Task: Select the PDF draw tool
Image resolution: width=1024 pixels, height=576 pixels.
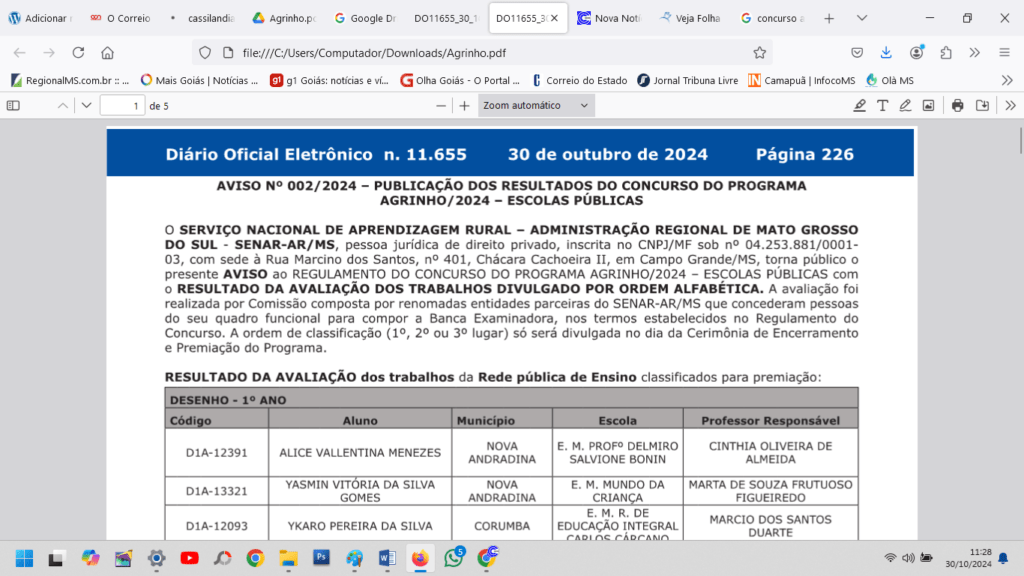Action: 905,105
